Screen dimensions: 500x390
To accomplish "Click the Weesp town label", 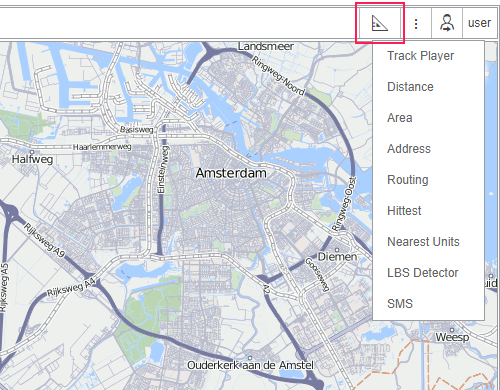I will pos(452,337).
